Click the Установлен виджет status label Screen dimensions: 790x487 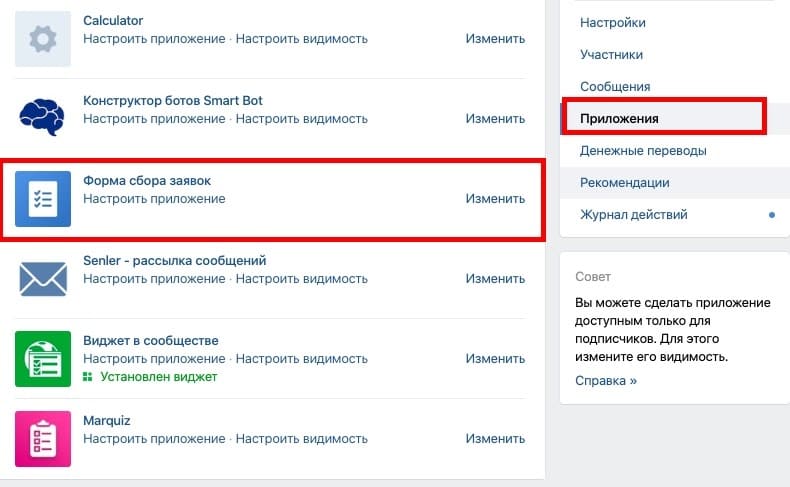pyautogui.click(x=159, y=377)
